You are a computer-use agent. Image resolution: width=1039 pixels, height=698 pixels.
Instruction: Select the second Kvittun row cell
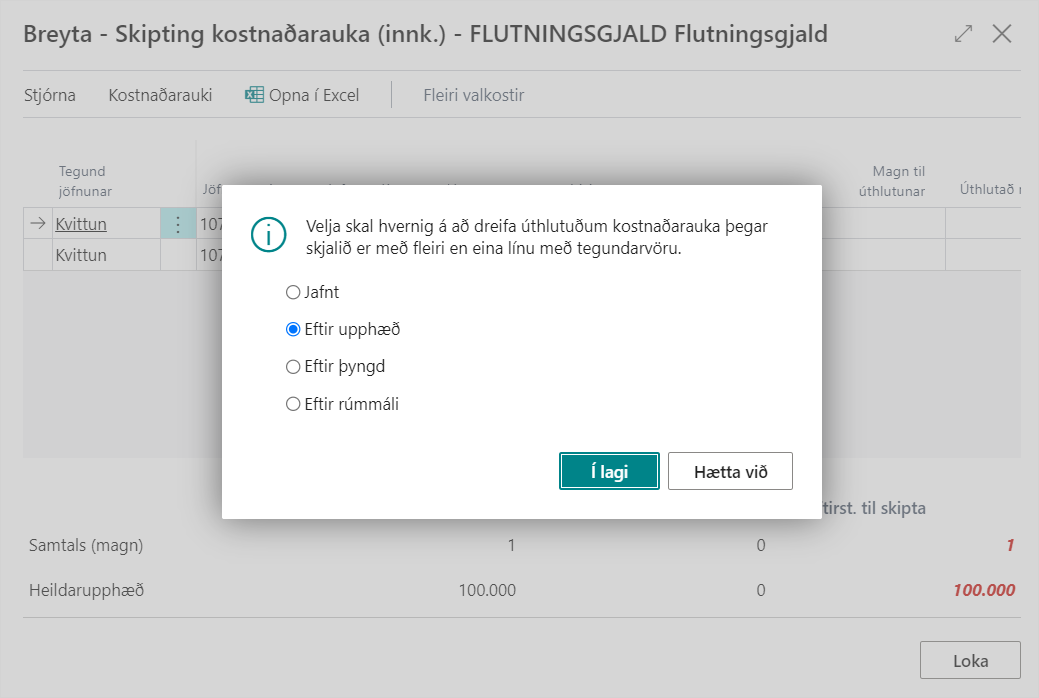[81, 255]
